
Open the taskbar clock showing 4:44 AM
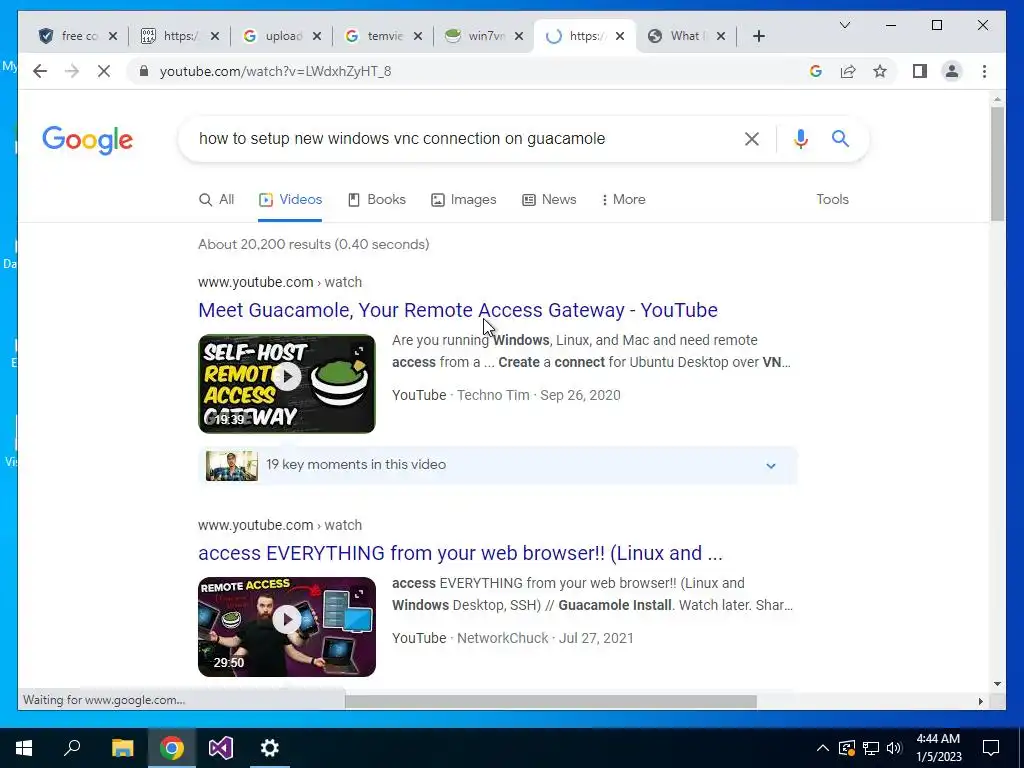[938, 748]
